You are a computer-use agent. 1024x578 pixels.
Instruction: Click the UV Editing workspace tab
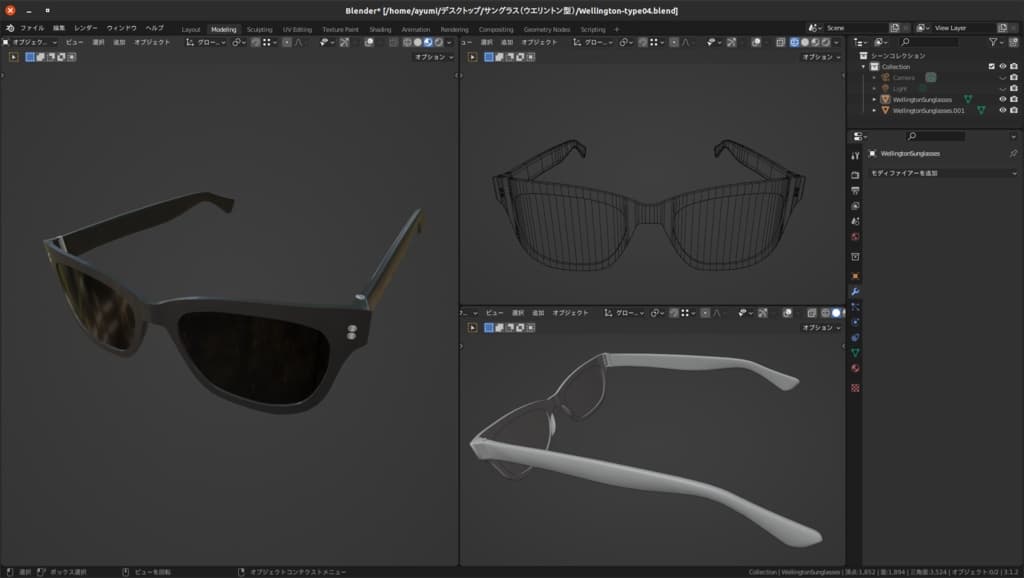pos(297,29)
